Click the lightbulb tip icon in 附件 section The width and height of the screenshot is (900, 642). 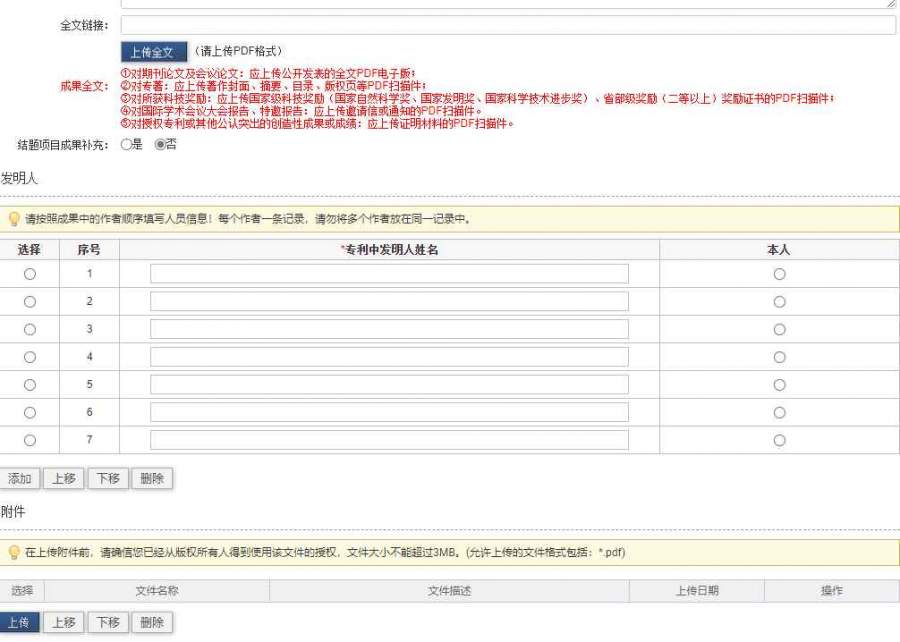pyautogui.click(x=14, y=552)
